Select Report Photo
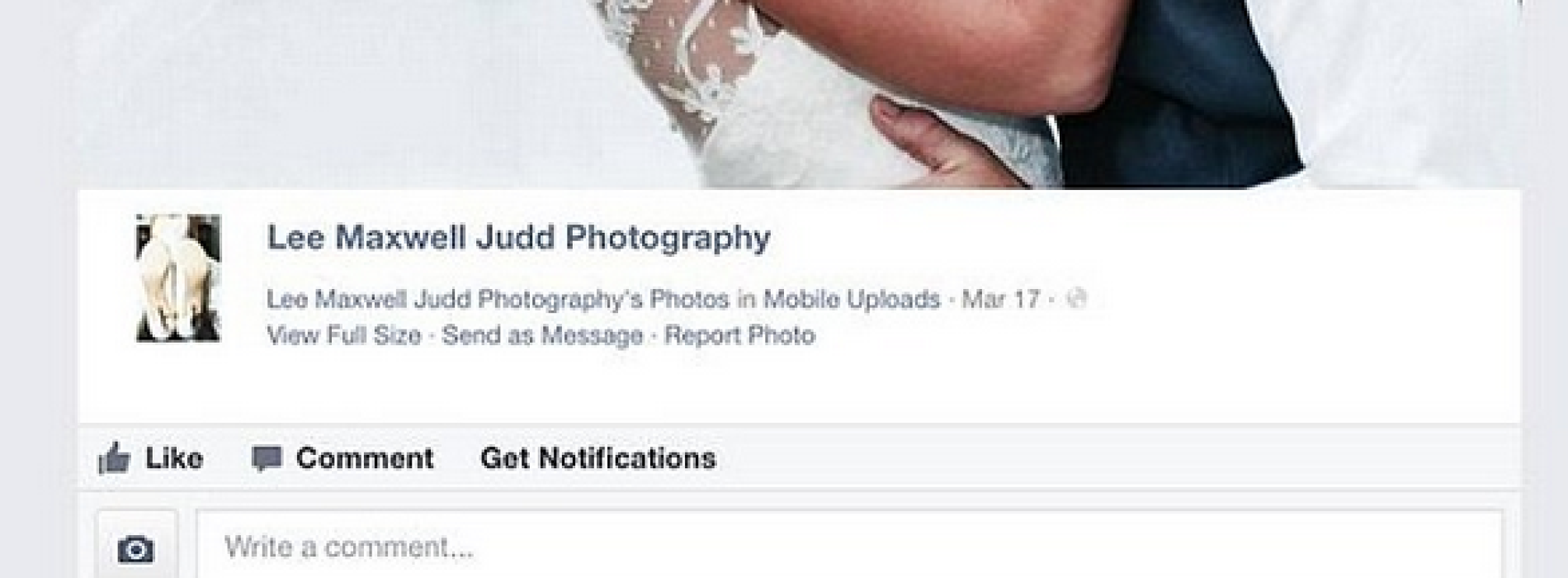Image resolution: width=1568 pixels, height=578 pixels. [x=740, y=335]
